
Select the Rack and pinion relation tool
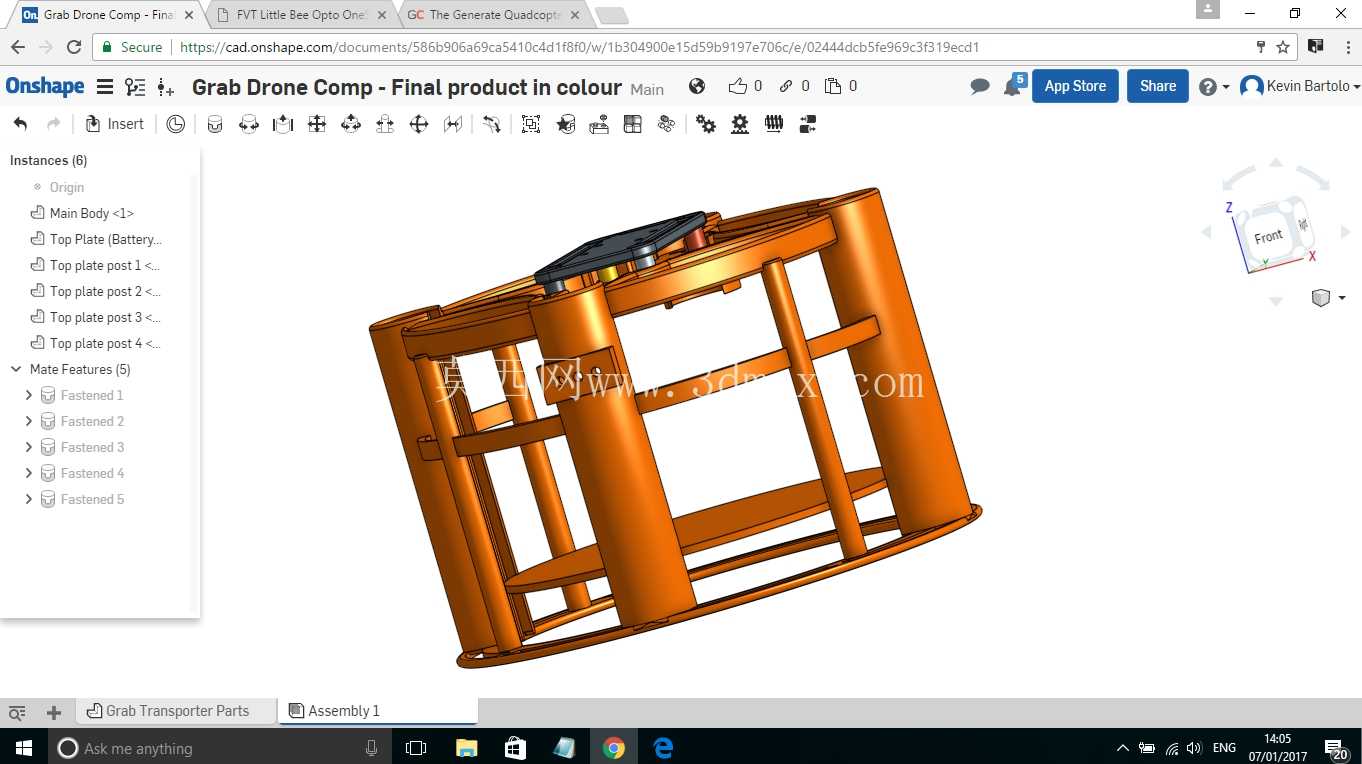(x=740, y=124)
